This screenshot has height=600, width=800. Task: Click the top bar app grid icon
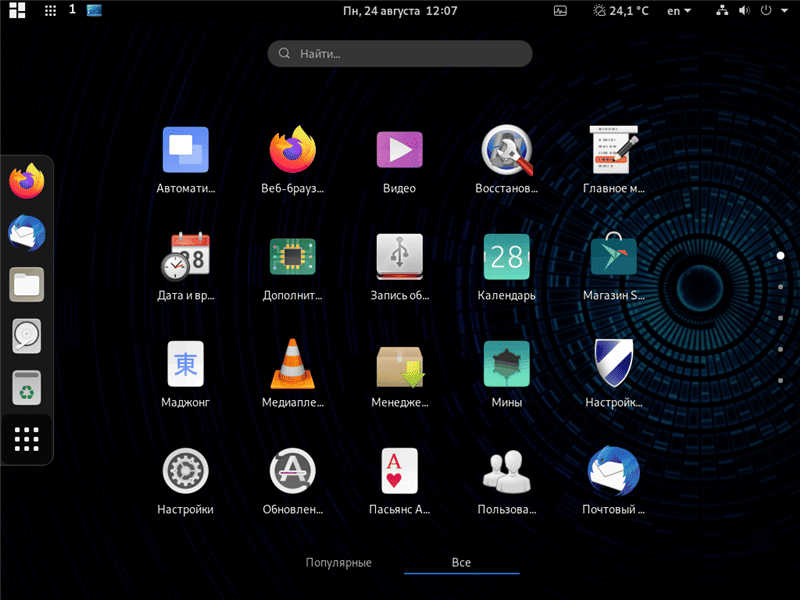pos(50,11)
